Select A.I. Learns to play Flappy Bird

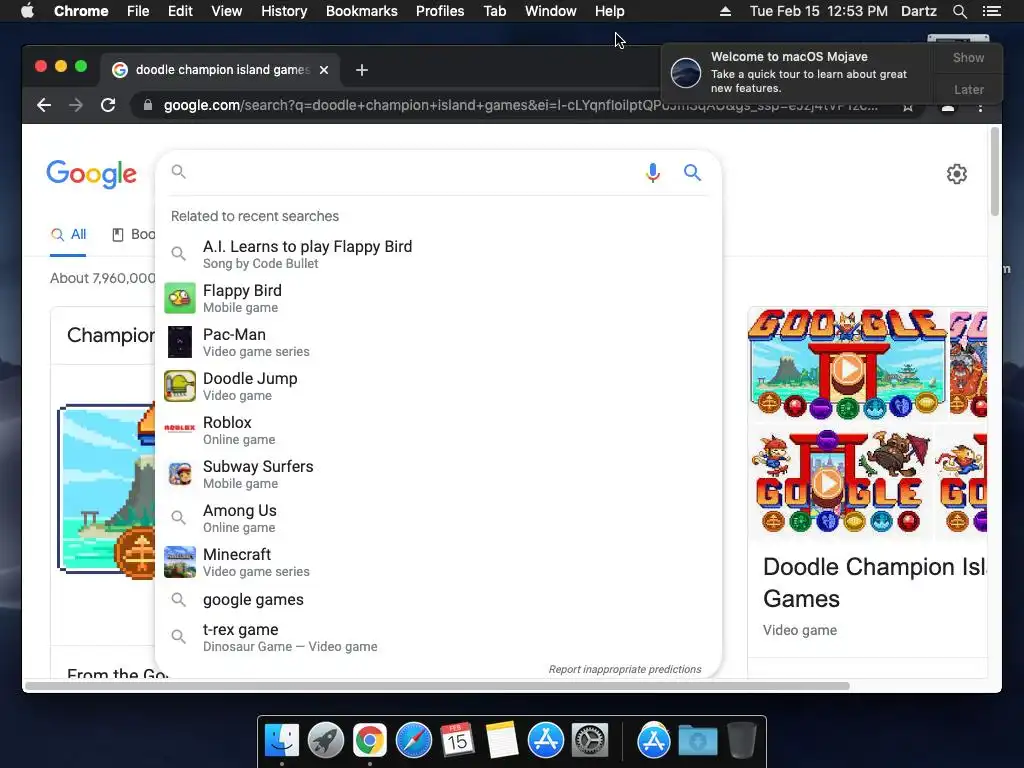click(438, 254)
